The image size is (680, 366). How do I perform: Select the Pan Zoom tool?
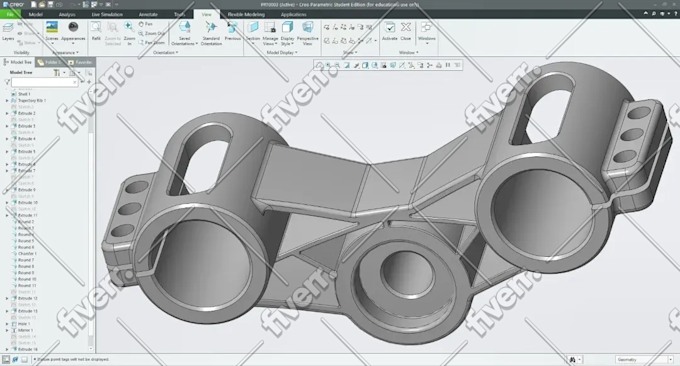(151, 42)
